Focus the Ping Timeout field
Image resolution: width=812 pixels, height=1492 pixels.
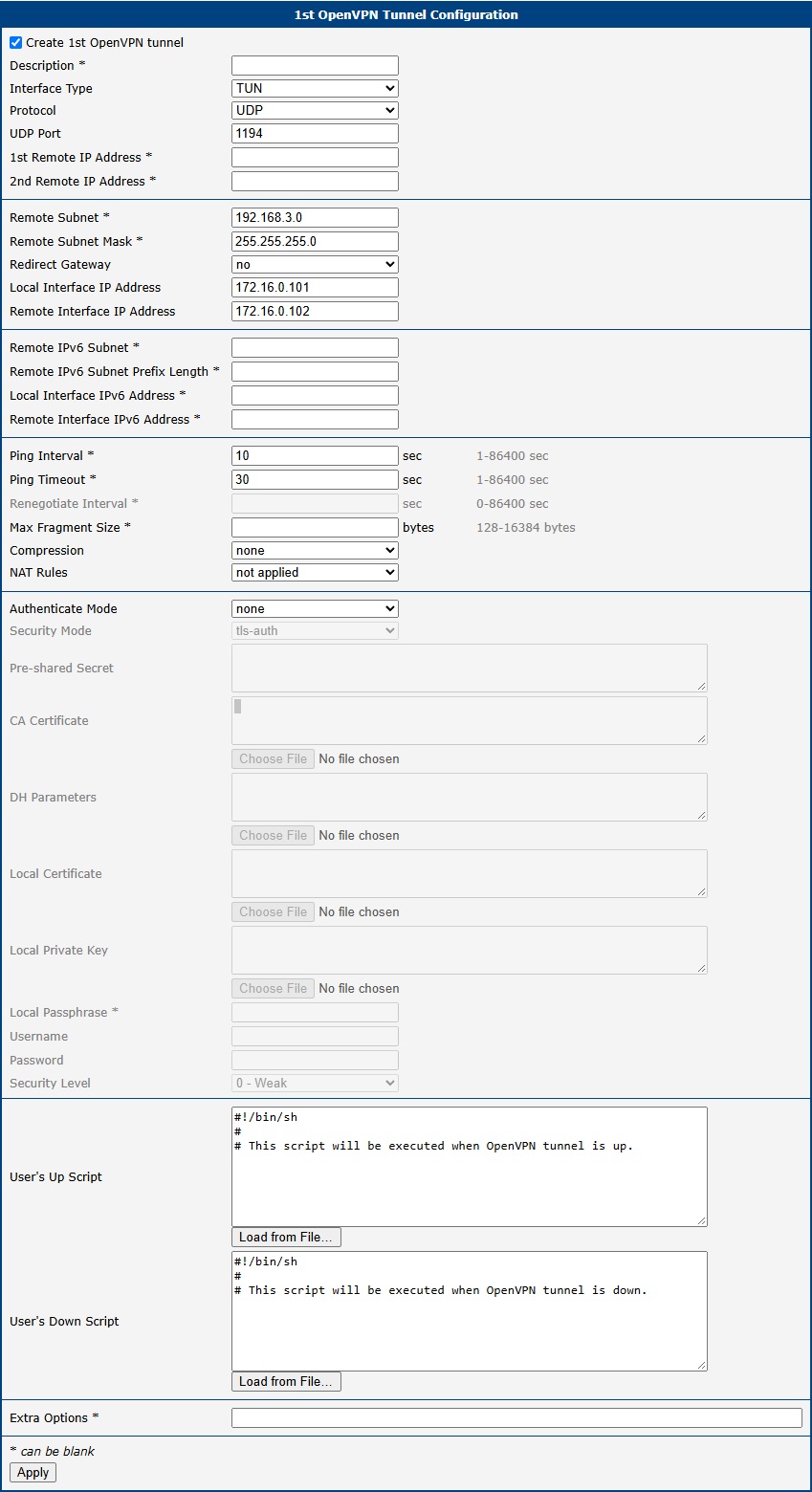(315, 479)
